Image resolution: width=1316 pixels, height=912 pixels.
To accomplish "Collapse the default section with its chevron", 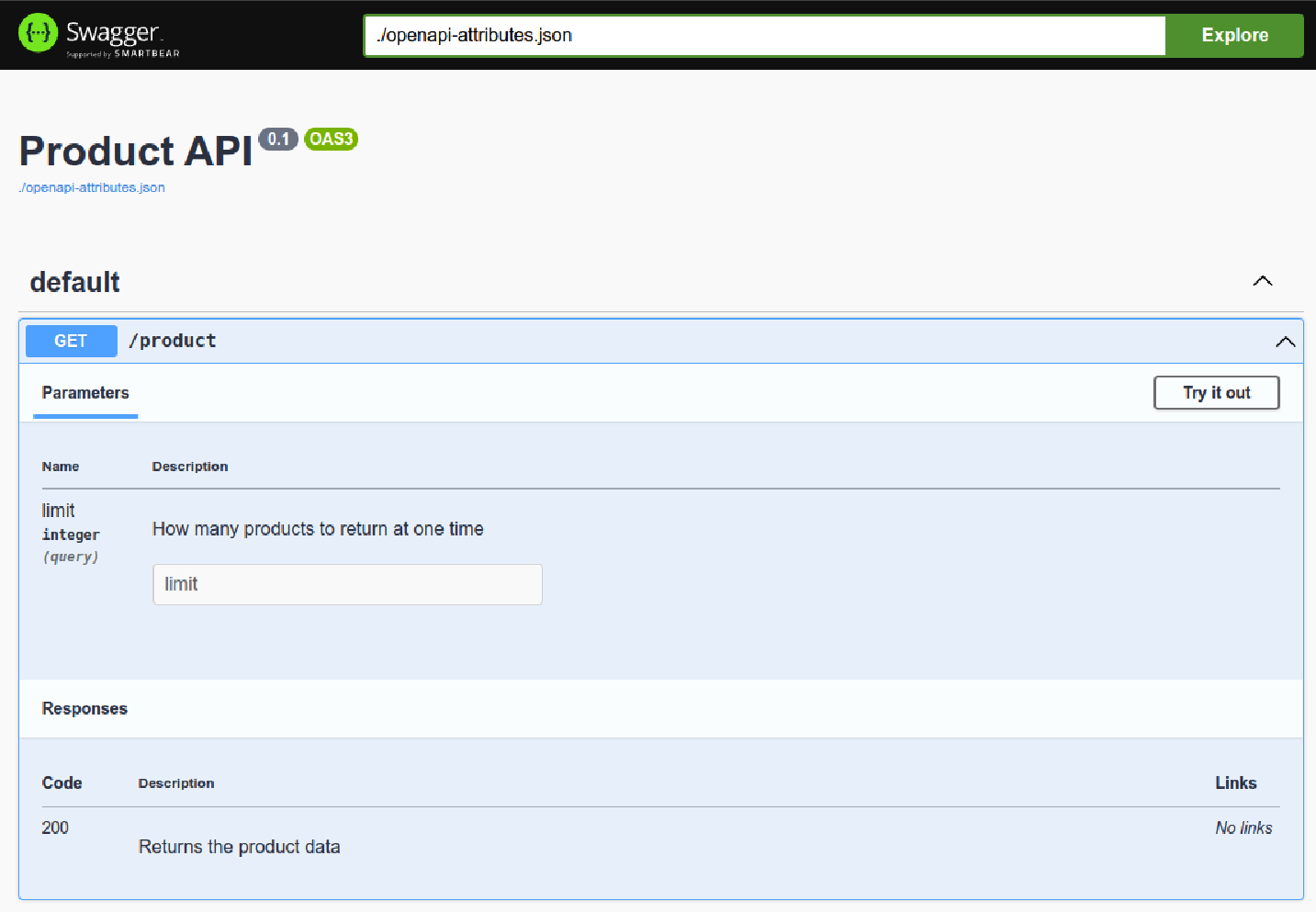I will [x=1263, y=281].
